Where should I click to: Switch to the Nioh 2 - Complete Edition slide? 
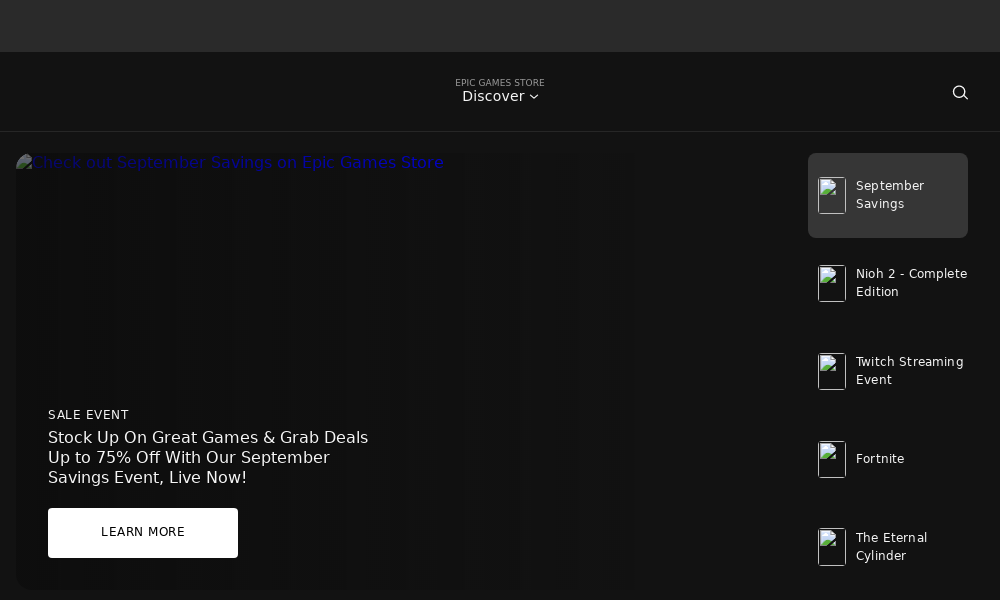[888, 284]
